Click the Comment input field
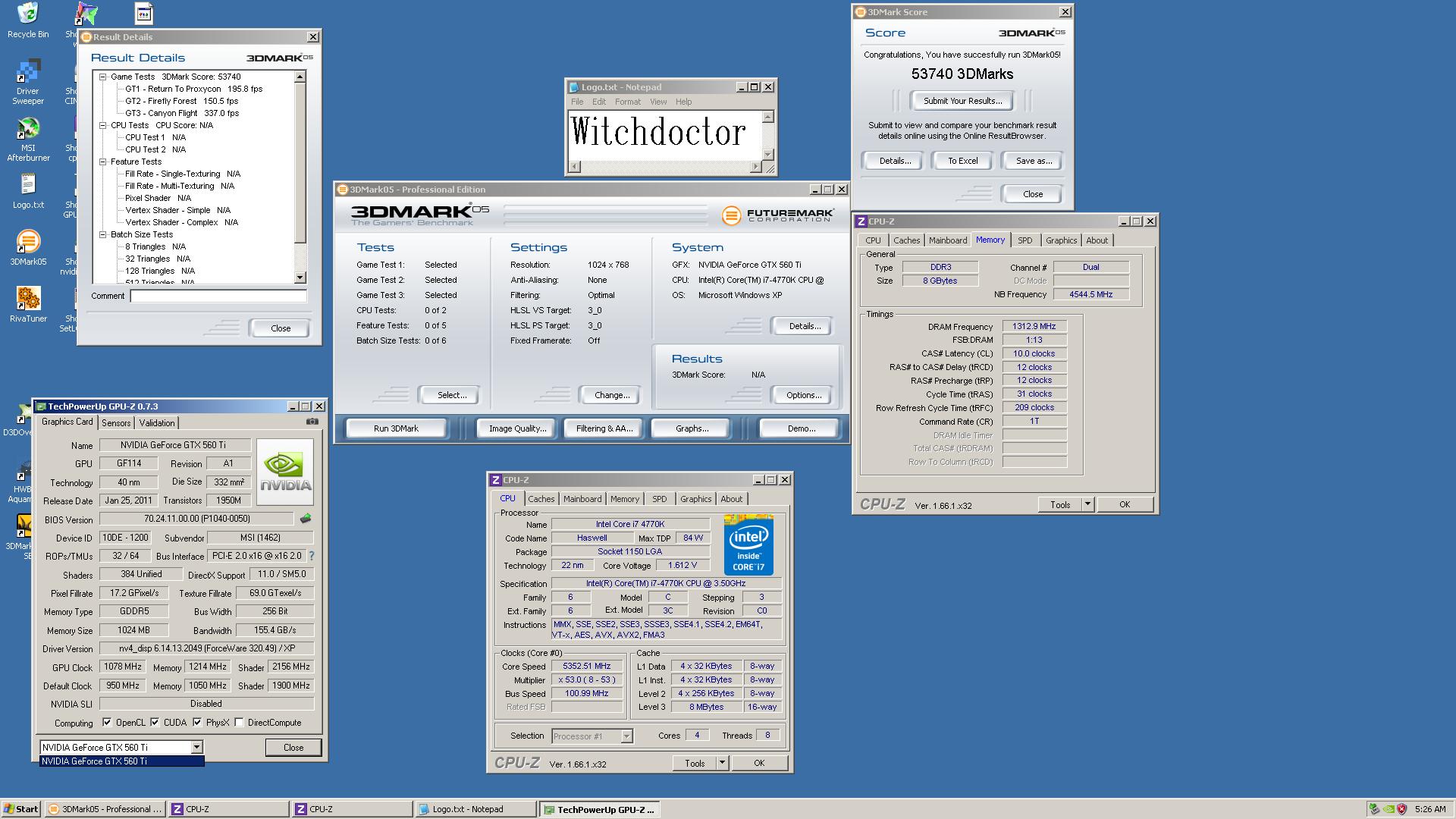Screen dimensions: 1456x819 click(218, 296)
